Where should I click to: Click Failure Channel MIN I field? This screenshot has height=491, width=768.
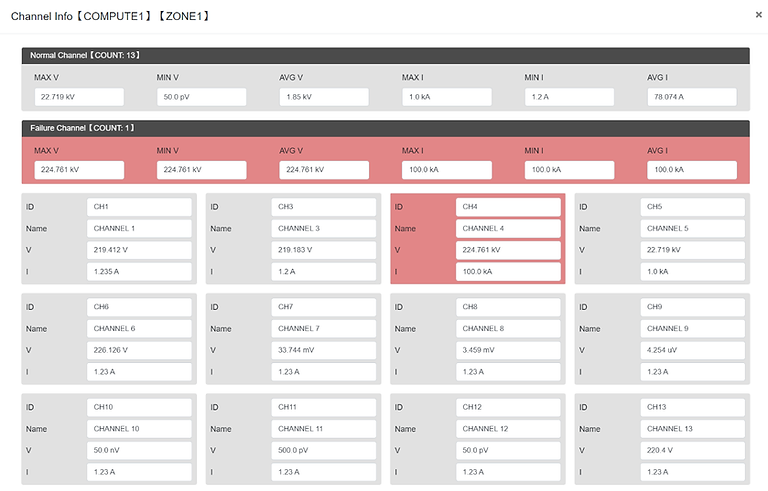(x=569, y=170)
